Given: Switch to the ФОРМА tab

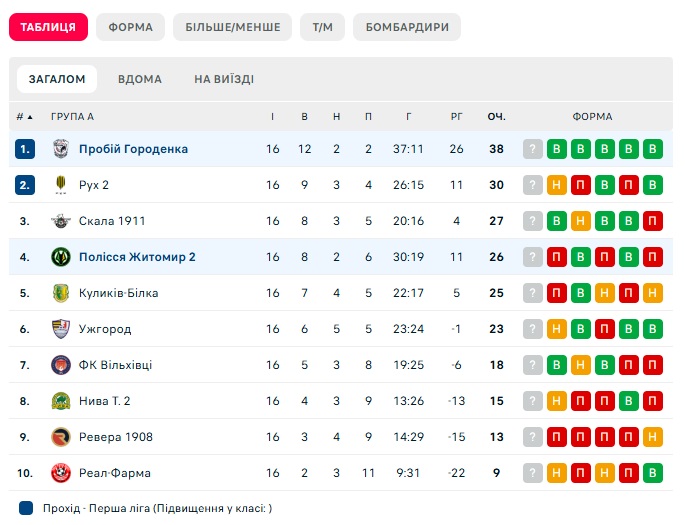Looking at the screenshot, I should 131,27.
